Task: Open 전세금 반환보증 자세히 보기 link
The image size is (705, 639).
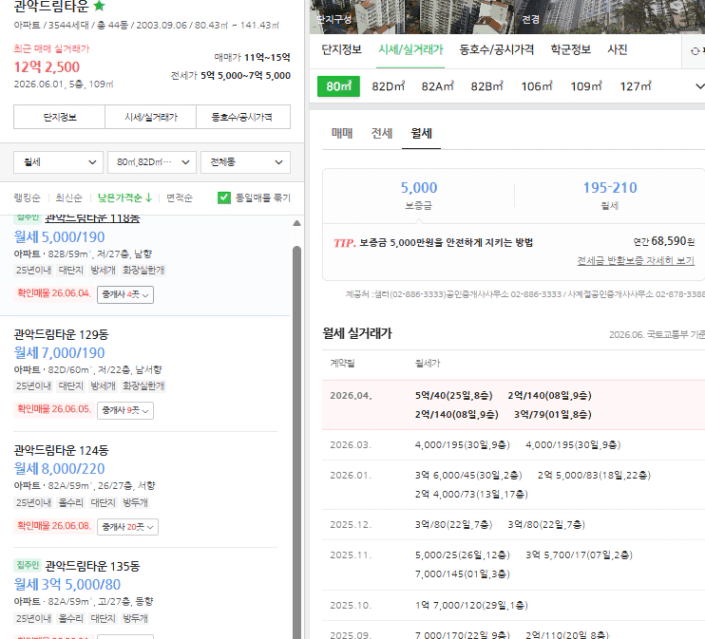Action: pyautogui.click(x=635, y=261)
